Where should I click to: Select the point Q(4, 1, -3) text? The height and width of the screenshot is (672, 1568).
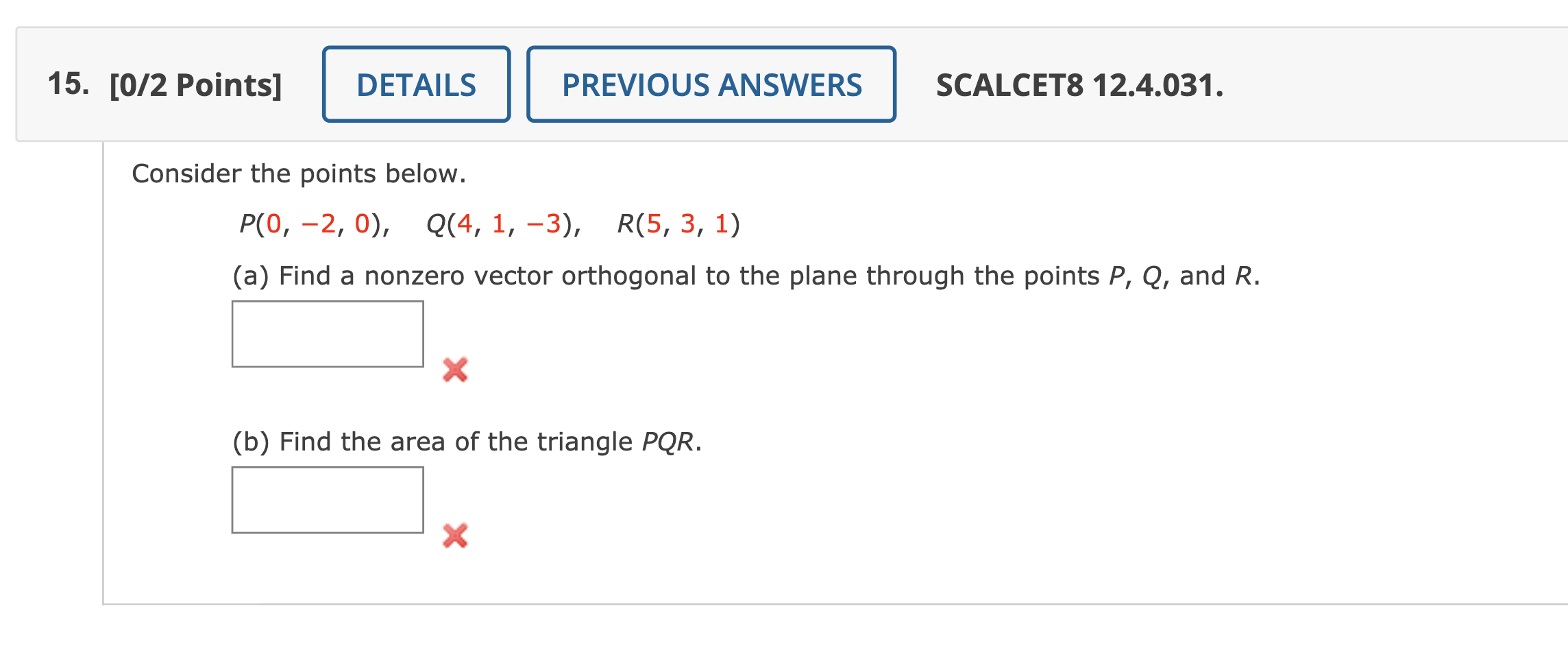[x=504, y=223]
